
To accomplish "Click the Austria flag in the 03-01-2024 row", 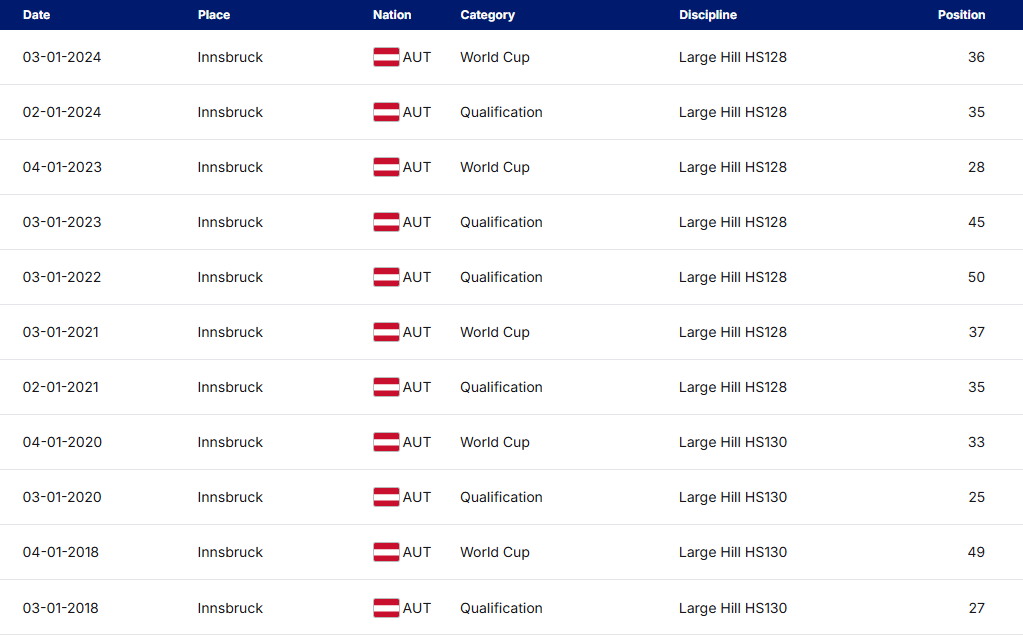I will tap(386, 57).
